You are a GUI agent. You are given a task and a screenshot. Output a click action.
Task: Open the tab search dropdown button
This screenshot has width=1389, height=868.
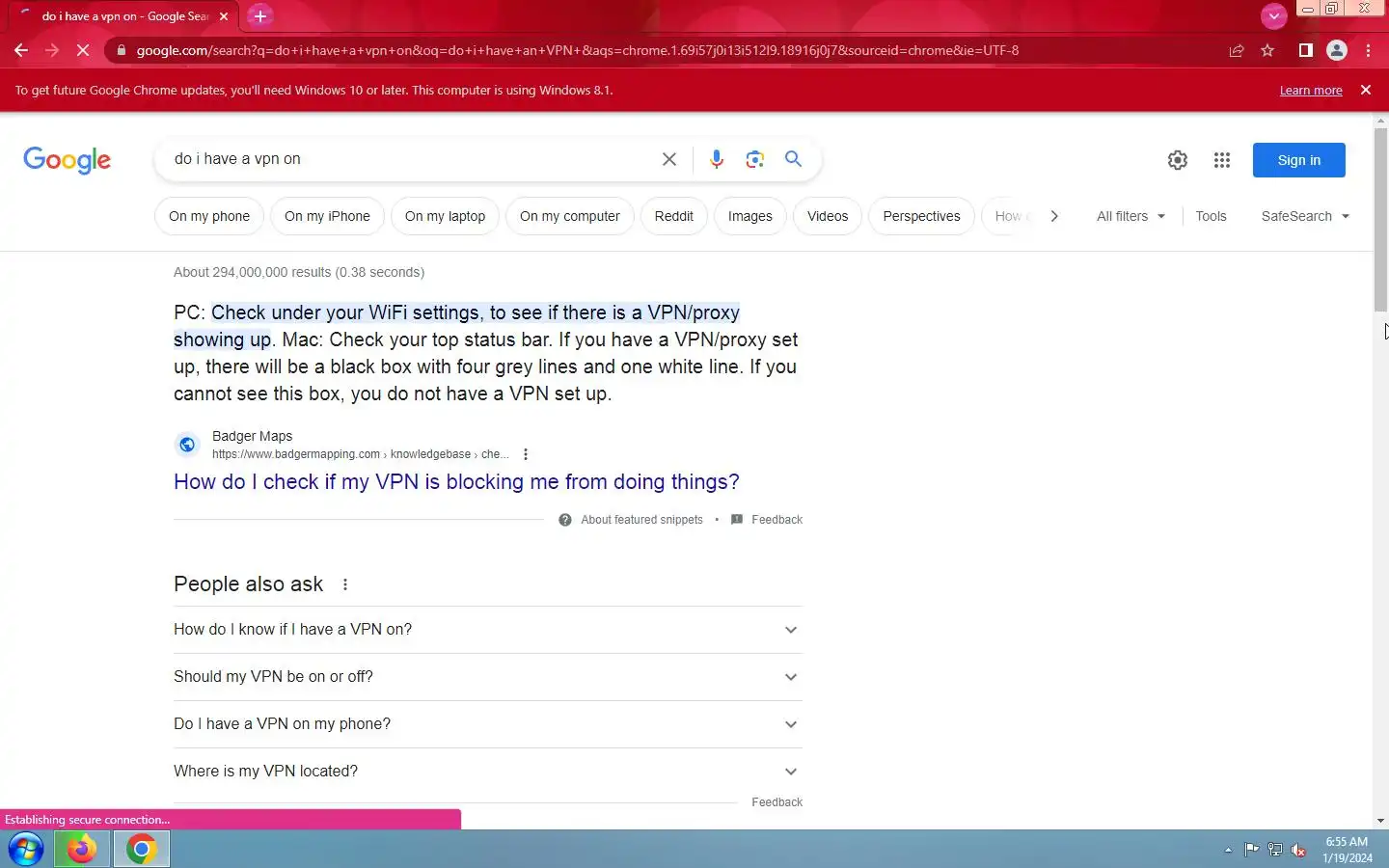(x=1274, y=15)
